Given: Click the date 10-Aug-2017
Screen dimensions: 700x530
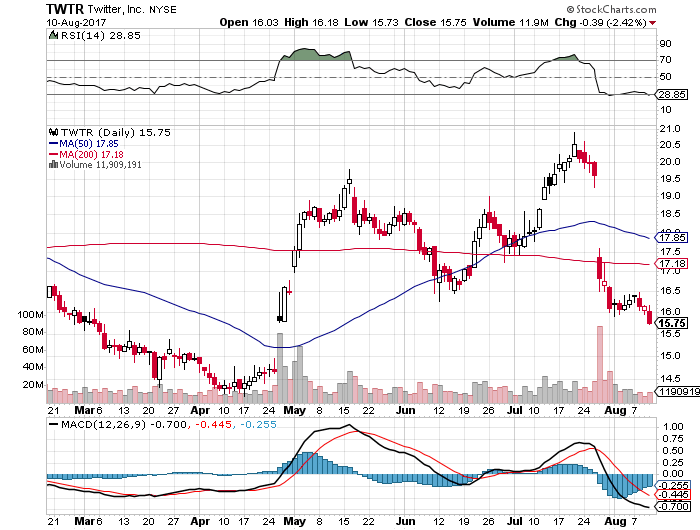Looking at the screenshot, I should click(x=76, y=22).
